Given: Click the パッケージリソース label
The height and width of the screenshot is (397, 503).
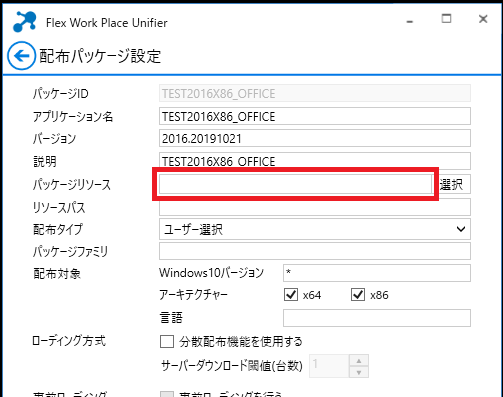Looking at the screenshot, I should click(x=72, y=184).
